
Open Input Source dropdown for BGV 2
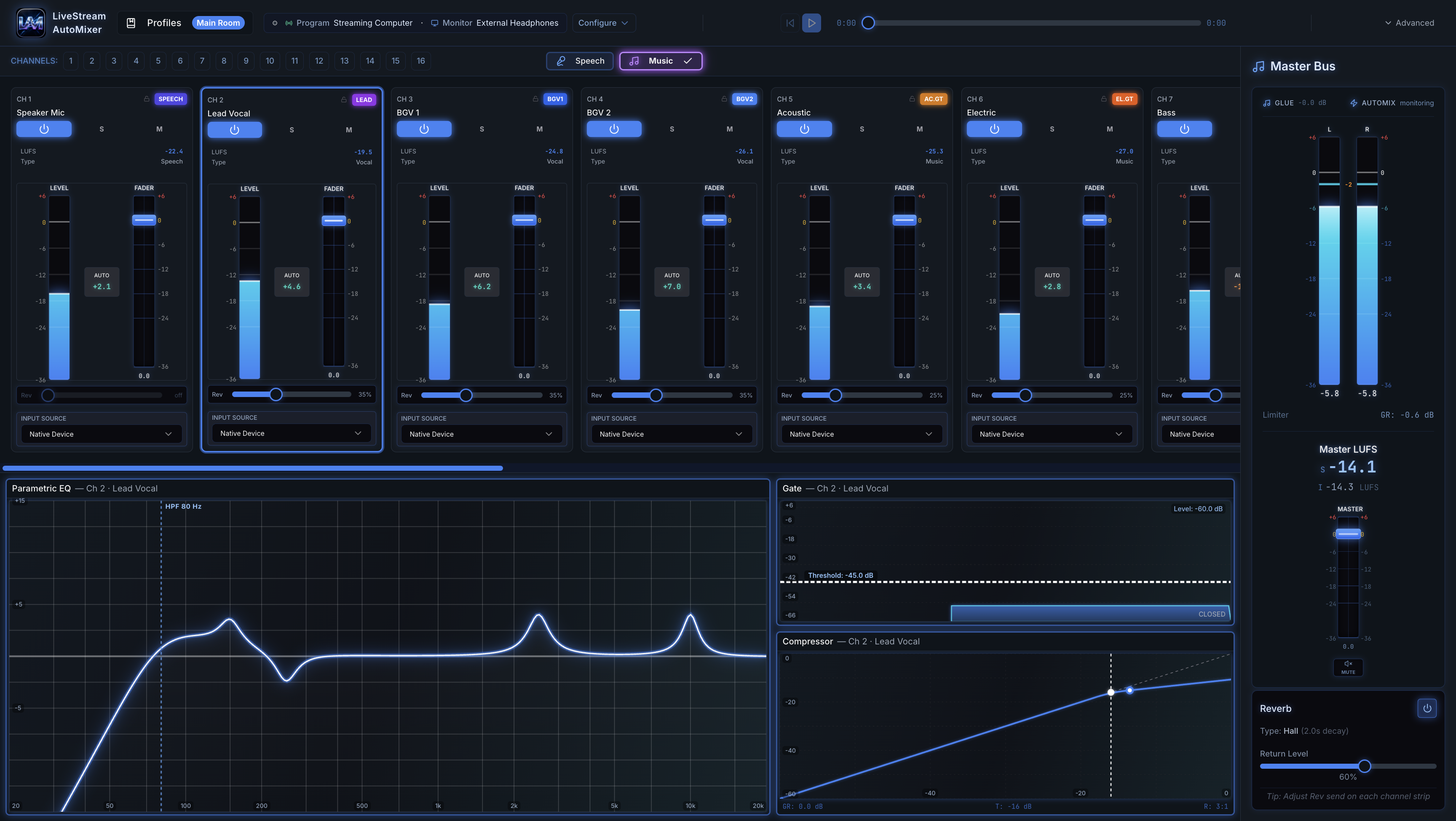pyautogui.click(x=671, y=434)
